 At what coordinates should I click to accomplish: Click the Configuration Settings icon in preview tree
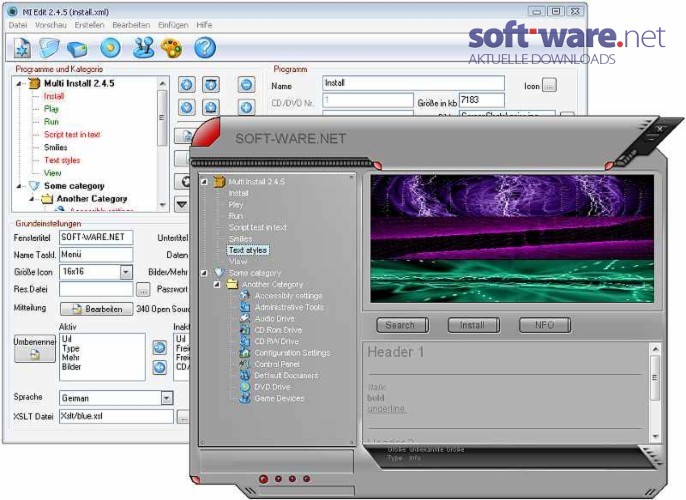245,353
